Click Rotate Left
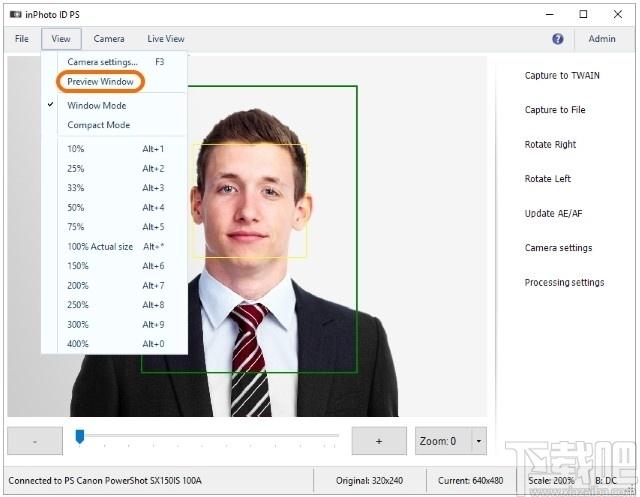 (548, 179)
